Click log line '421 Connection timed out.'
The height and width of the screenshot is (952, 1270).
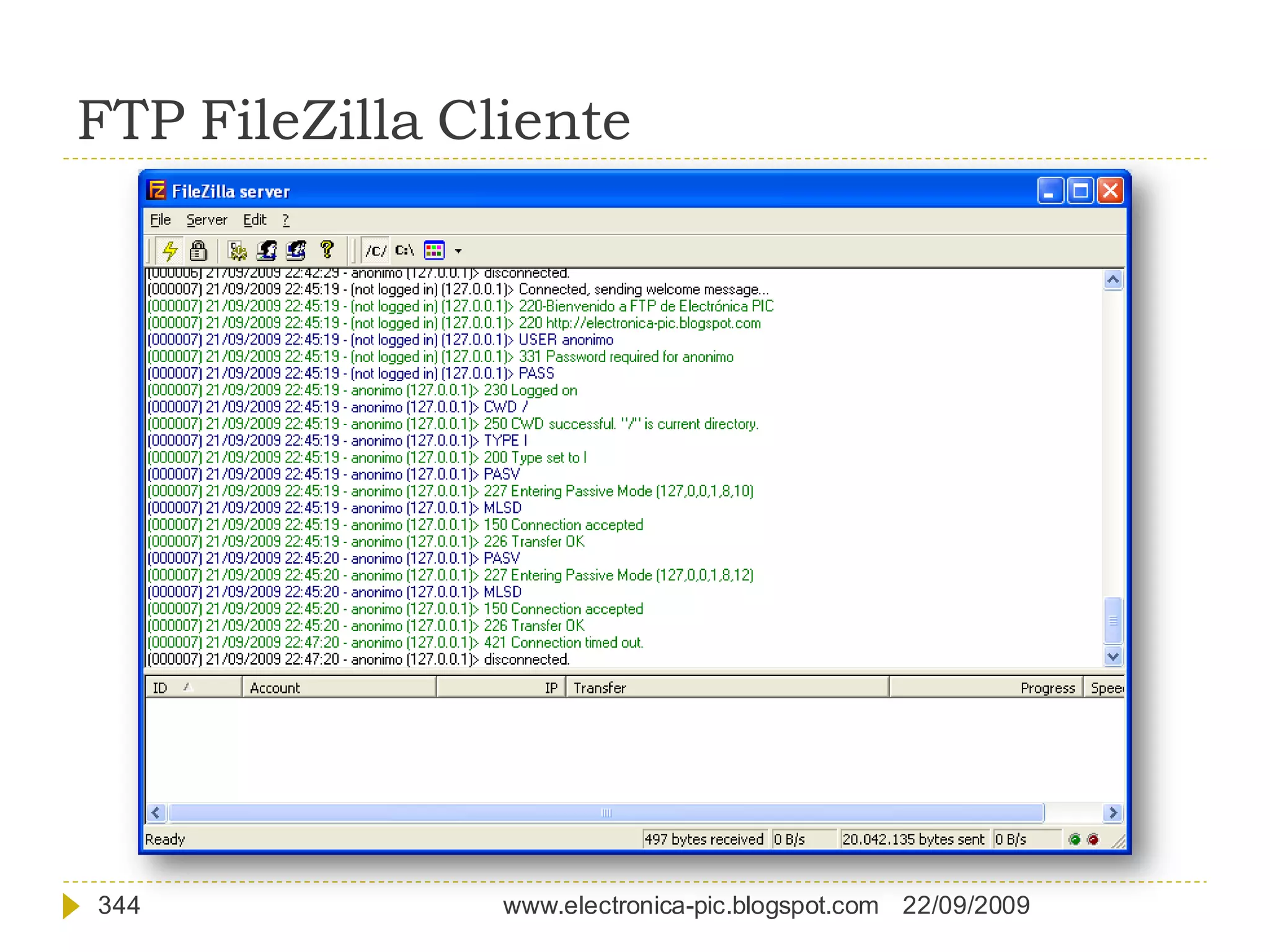(395, 643)
